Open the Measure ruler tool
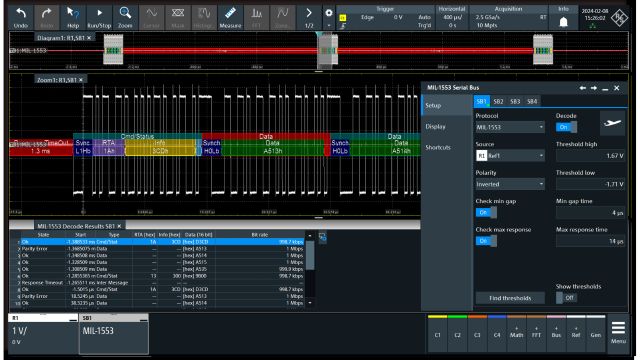 click(230, 18)
